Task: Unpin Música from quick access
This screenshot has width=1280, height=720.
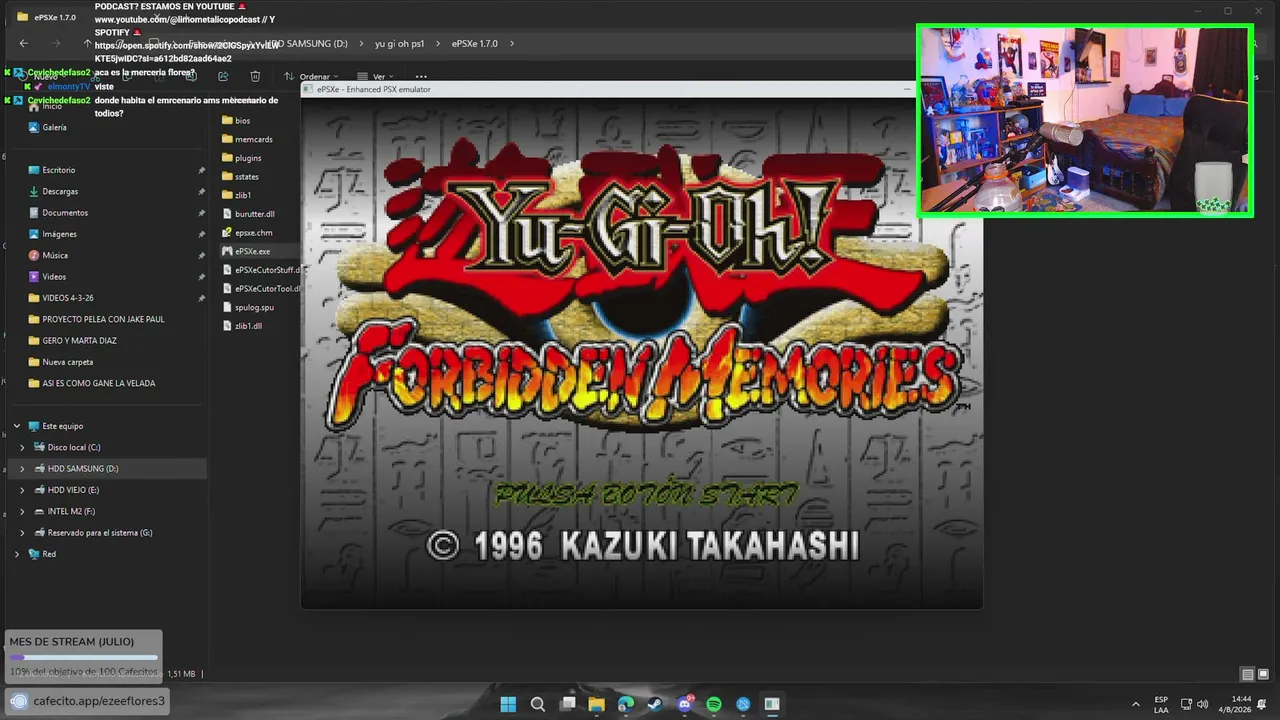Action: 202,255
